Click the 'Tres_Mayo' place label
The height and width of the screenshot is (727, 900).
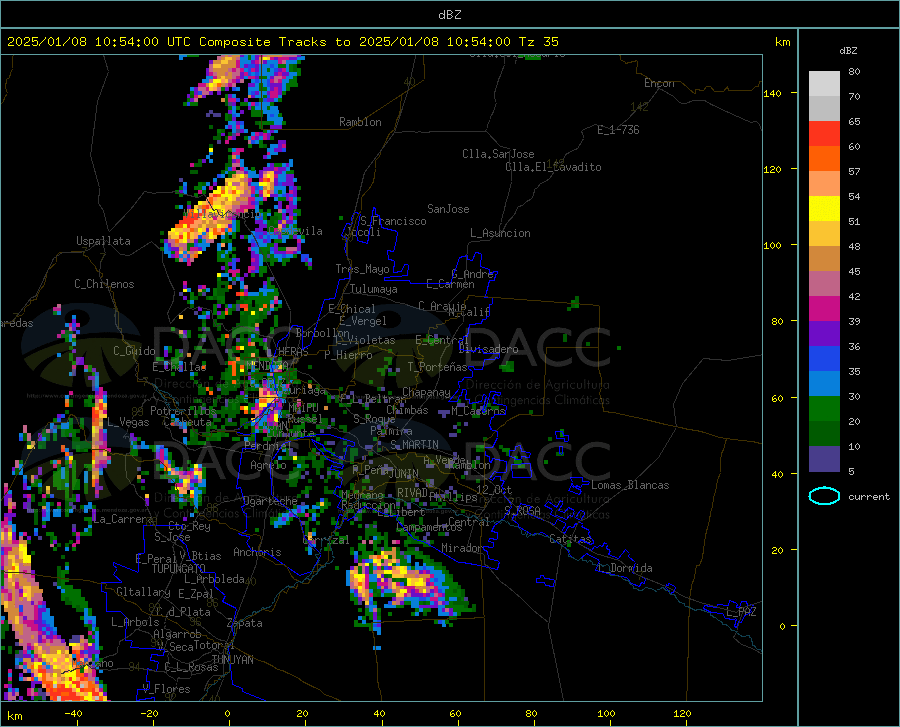[362, 269]
